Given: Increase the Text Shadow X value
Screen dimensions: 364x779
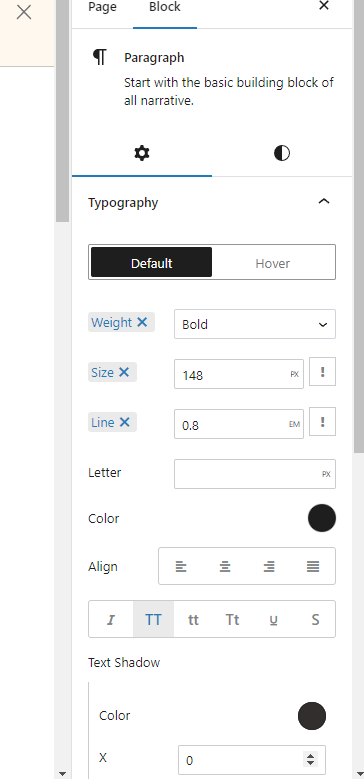Looking at the screenshot, I should pos(310,756).
